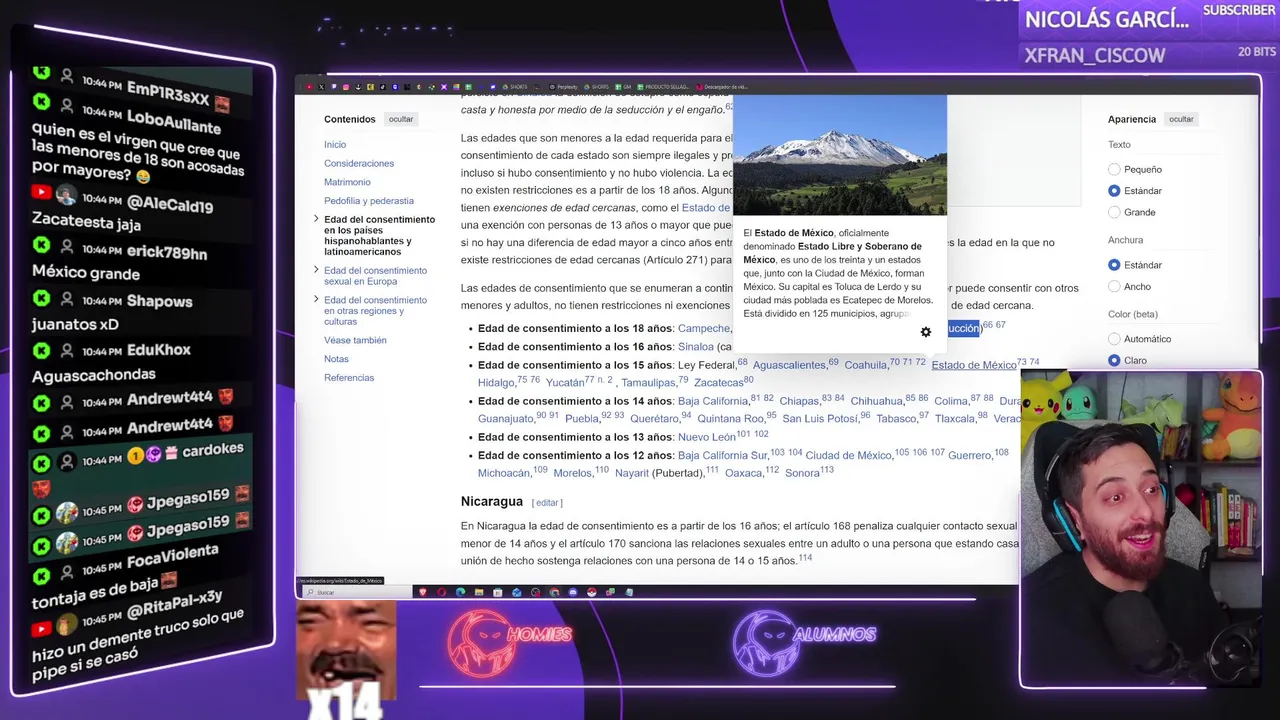Open the Descargador de vid... bookmark
Viewport: 1280px width, 720px height.
click(720, 87)
